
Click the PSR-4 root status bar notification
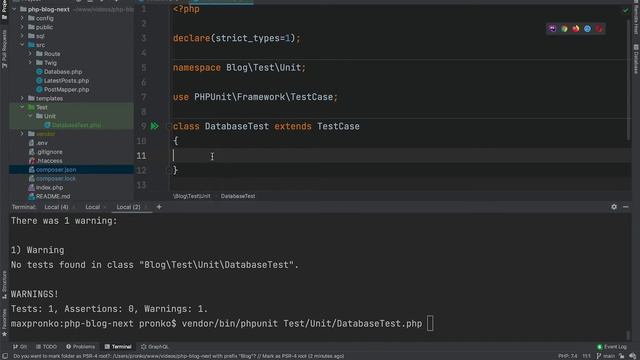click(178, 356)
